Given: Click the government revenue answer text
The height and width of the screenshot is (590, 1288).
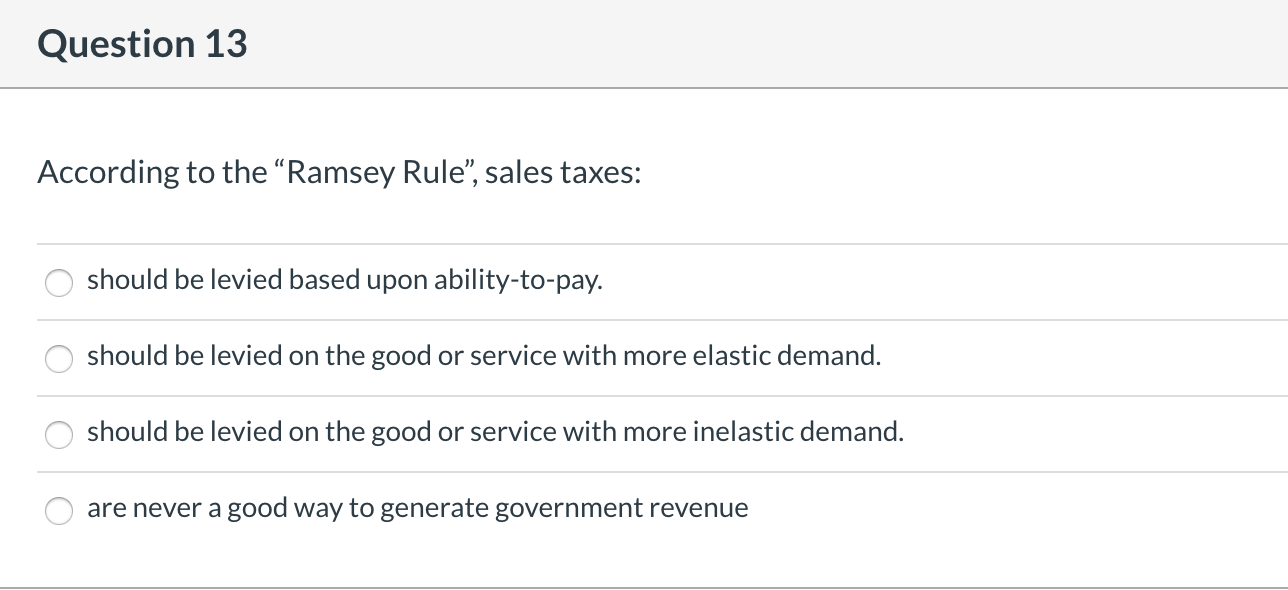Looking at the screenshot, I should (418, 508).
